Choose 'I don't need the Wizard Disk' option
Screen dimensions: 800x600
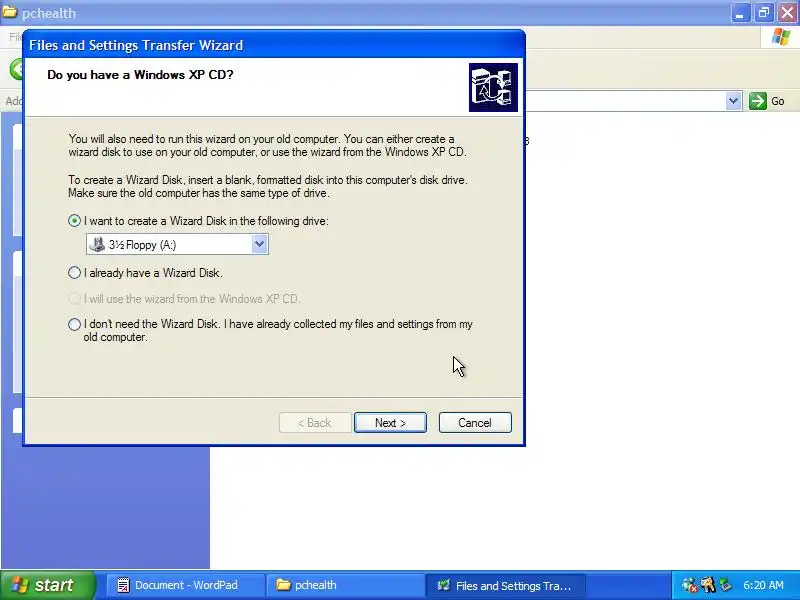click(74, 324)
